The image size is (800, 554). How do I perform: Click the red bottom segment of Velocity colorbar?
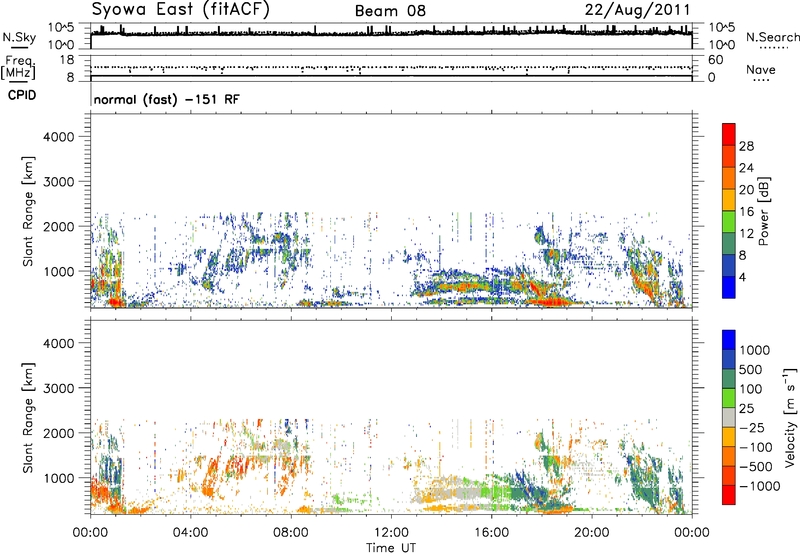tap(729, 495)
